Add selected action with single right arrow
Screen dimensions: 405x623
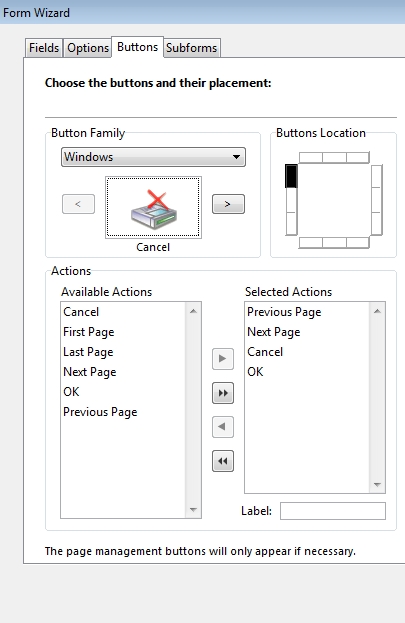[223, 359]
